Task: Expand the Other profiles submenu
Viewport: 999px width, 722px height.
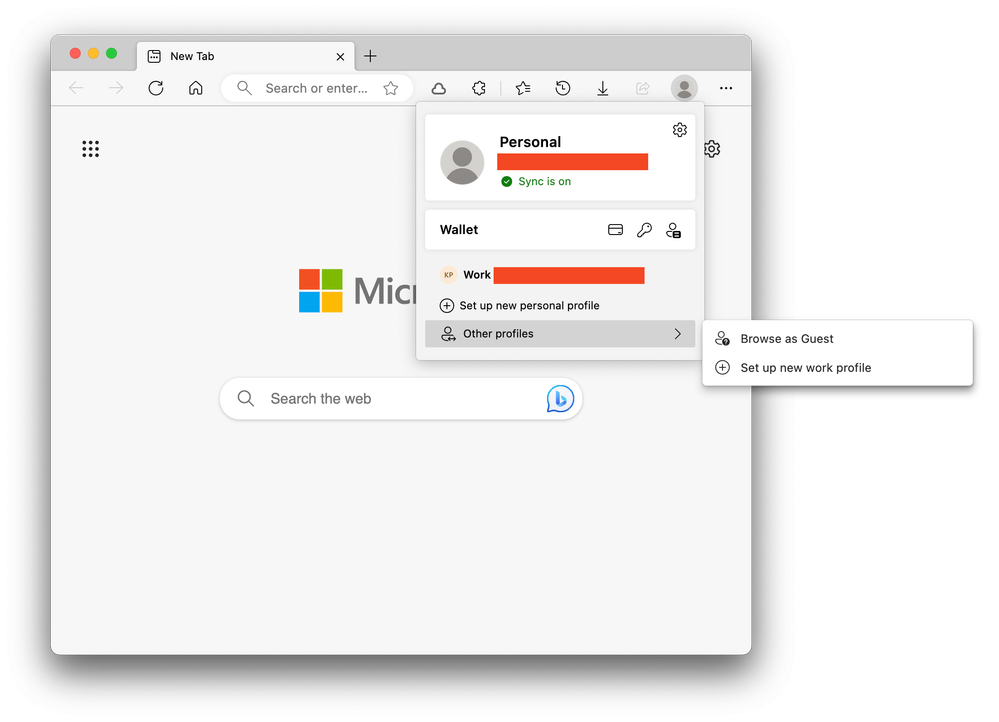Action: tap(560, 334)
